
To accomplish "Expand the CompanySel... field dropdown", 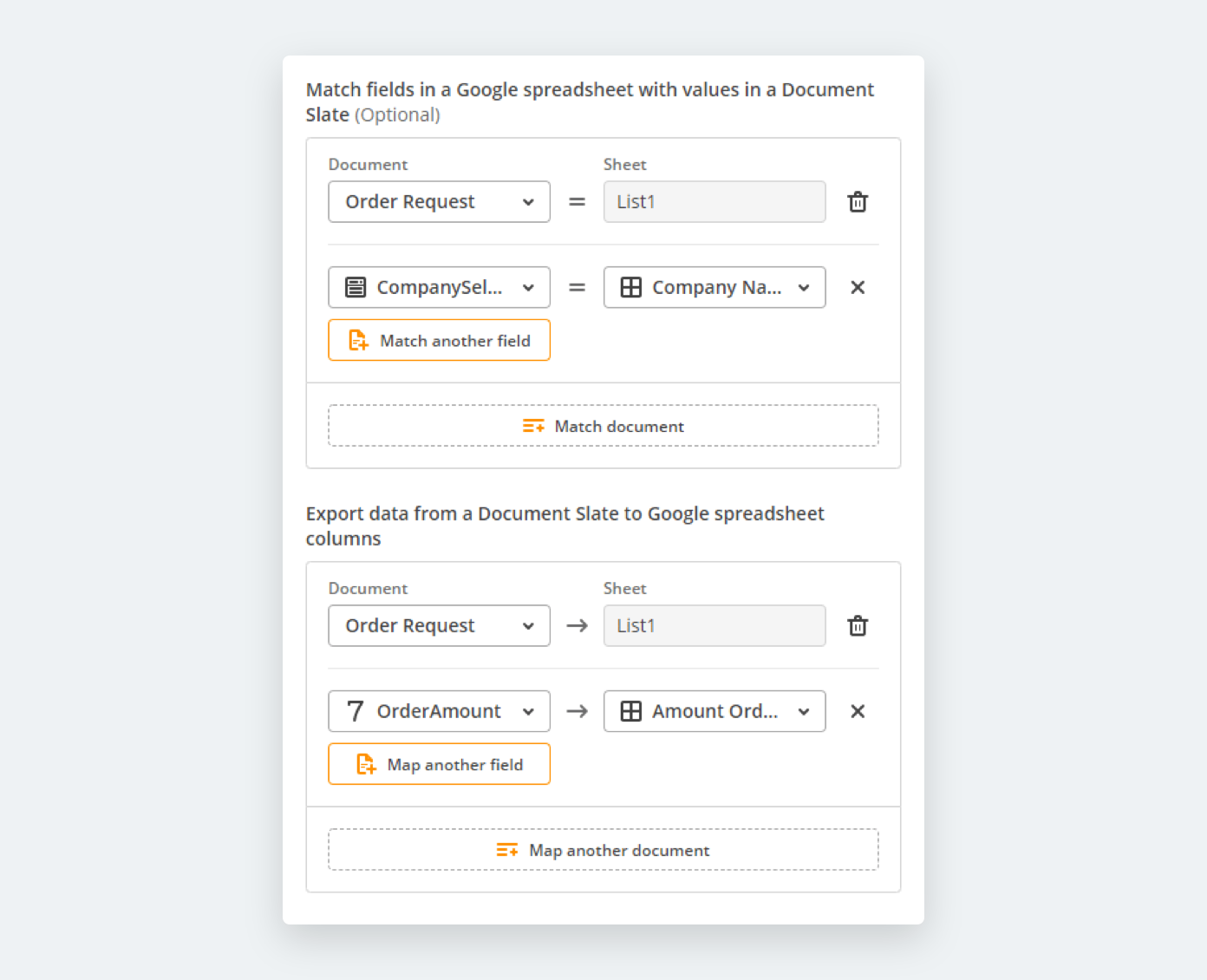I will tap(439, 288).
